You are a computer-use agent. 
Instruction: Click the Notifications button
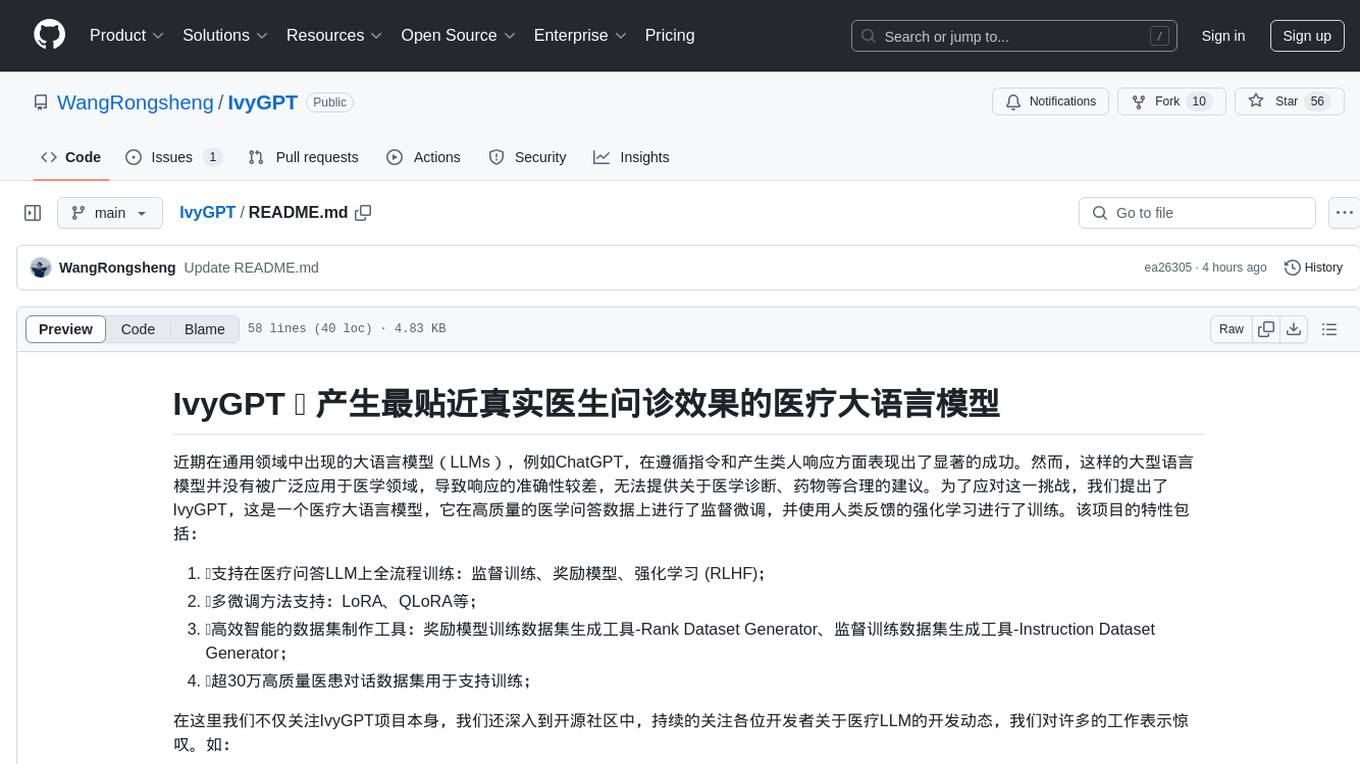[1051, 102]
